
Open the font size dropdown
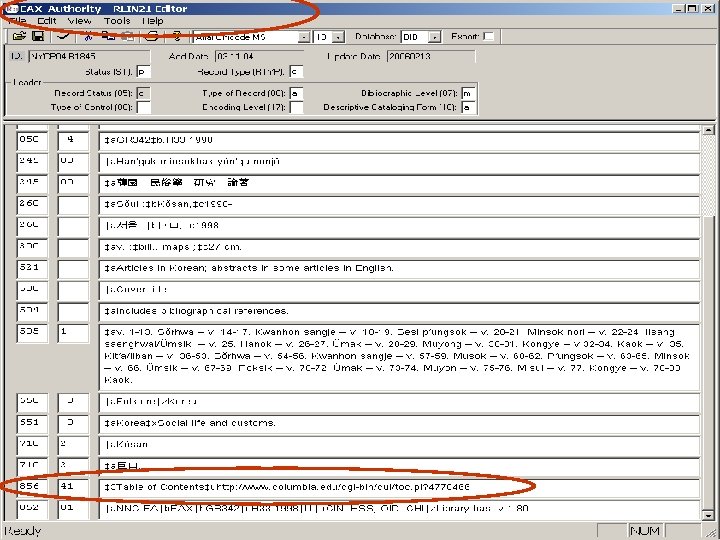point(338,37)
